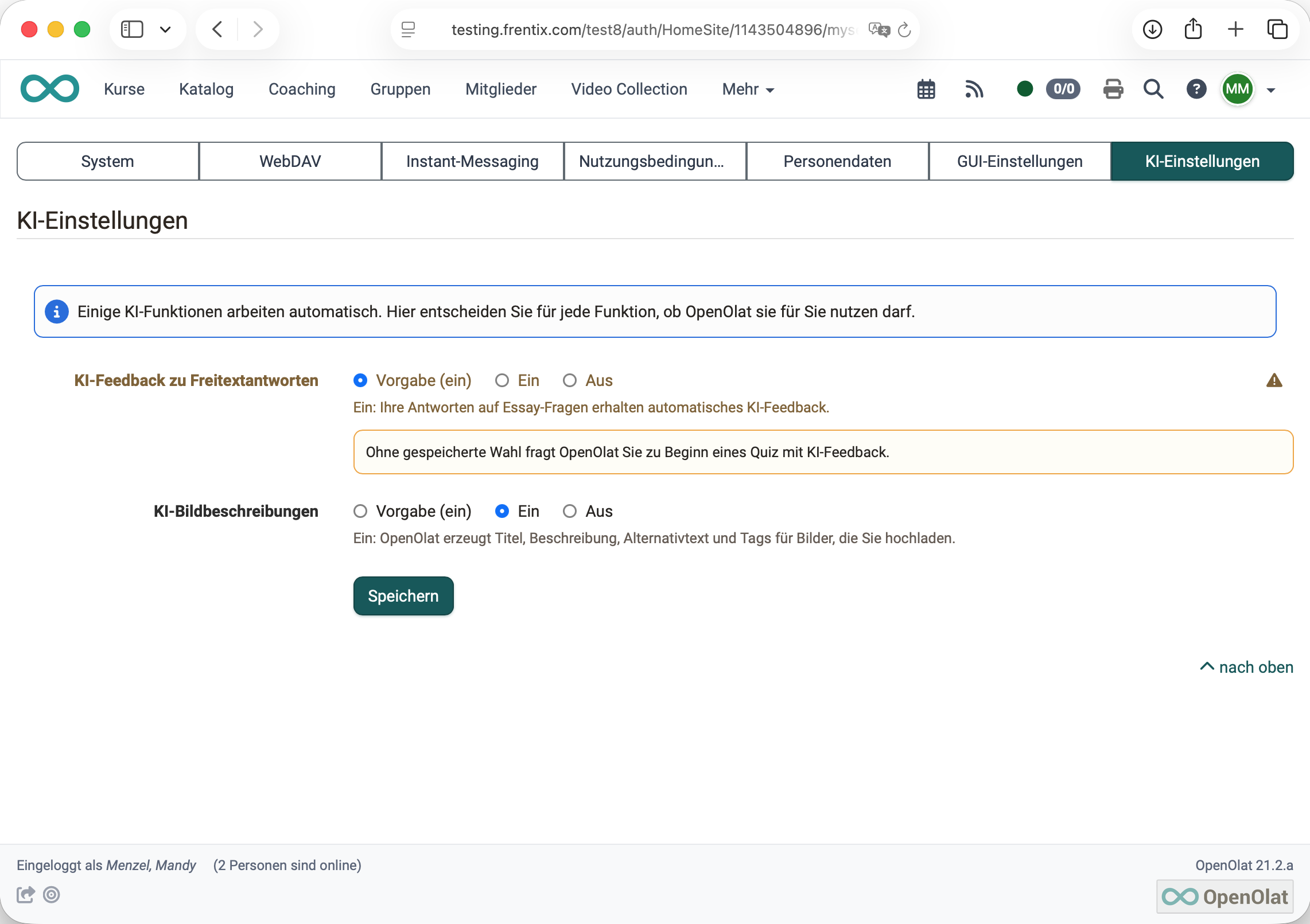Expand the Mehr navigation dropdown
Image resolution: width=1310 pixels, height=924 pixels.
748,89
